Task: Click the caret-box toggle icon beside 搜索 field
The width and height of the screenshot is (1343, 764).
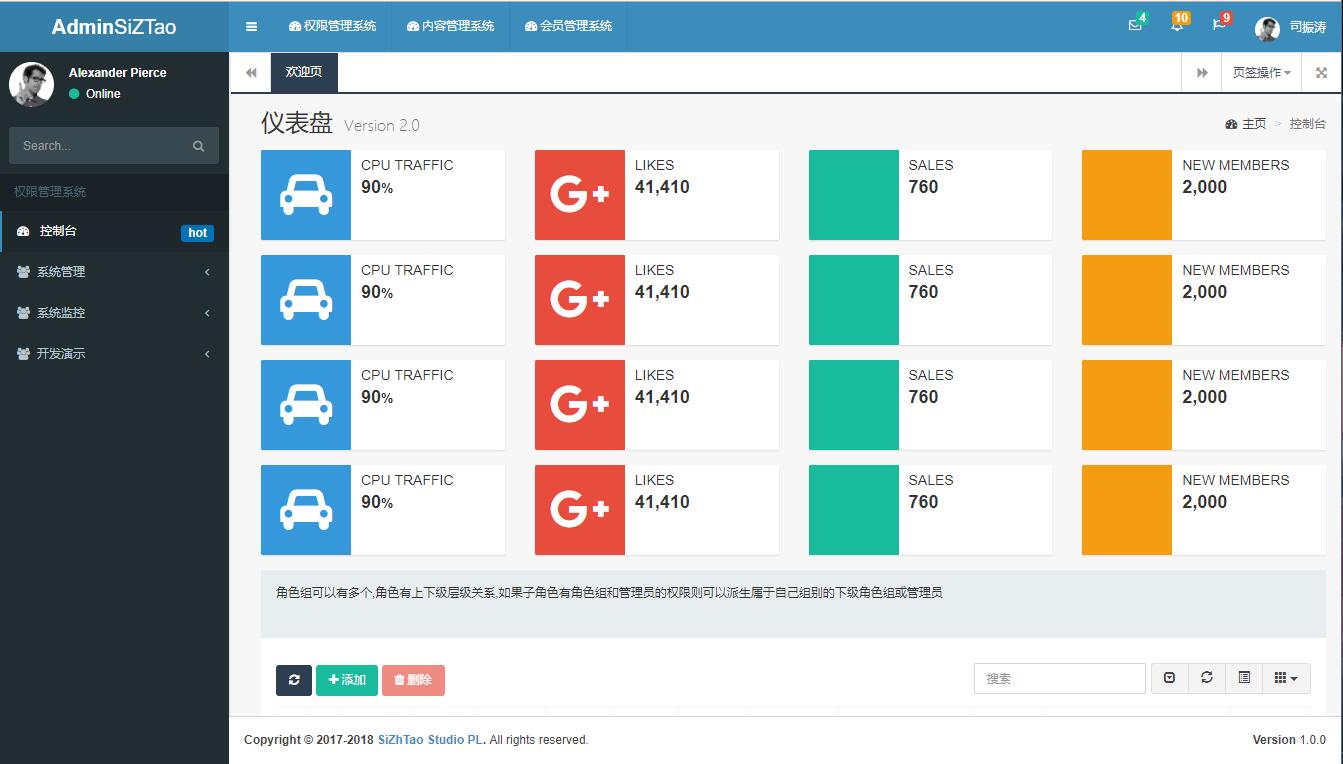Action: tap(1170, 678)
